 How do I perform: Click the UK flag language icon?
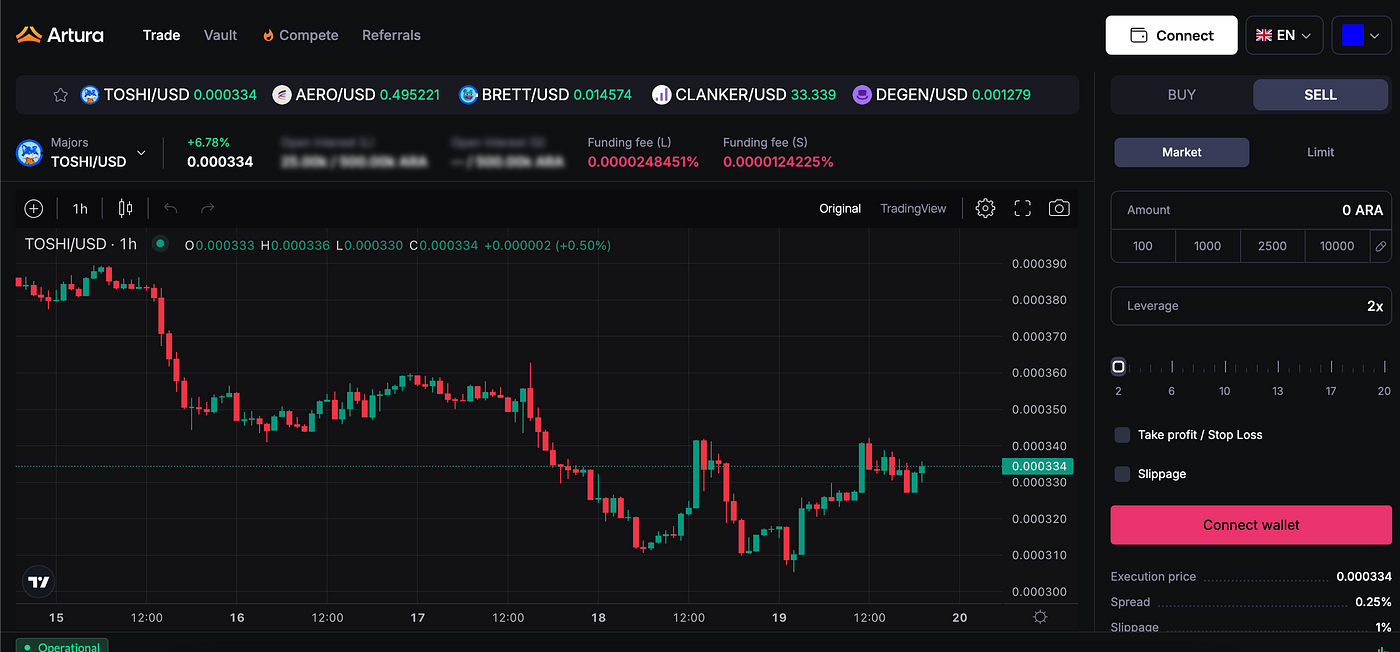pos(1264,35)
